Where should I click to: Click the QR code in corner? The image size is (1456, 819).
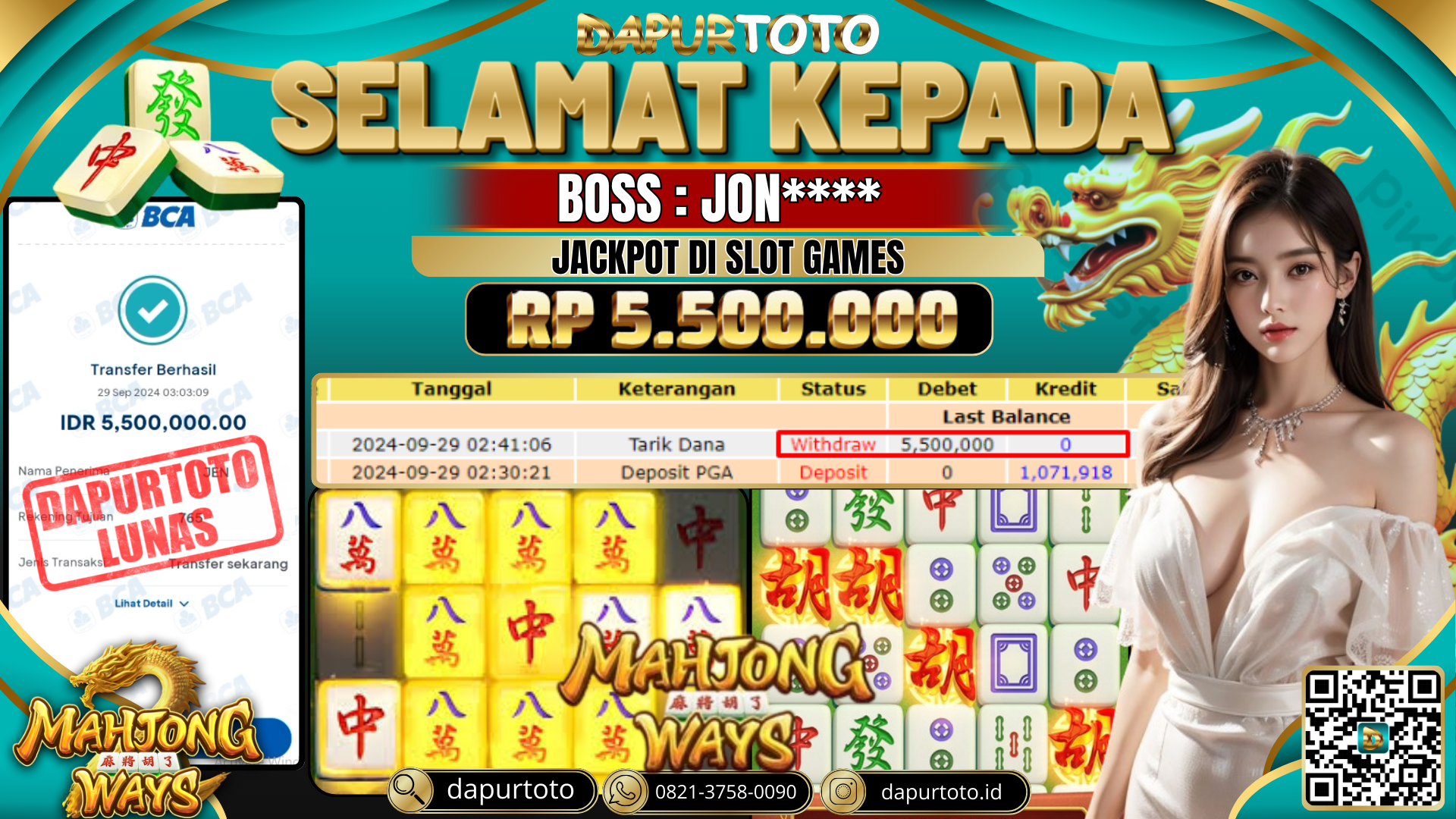[1373, 738]
